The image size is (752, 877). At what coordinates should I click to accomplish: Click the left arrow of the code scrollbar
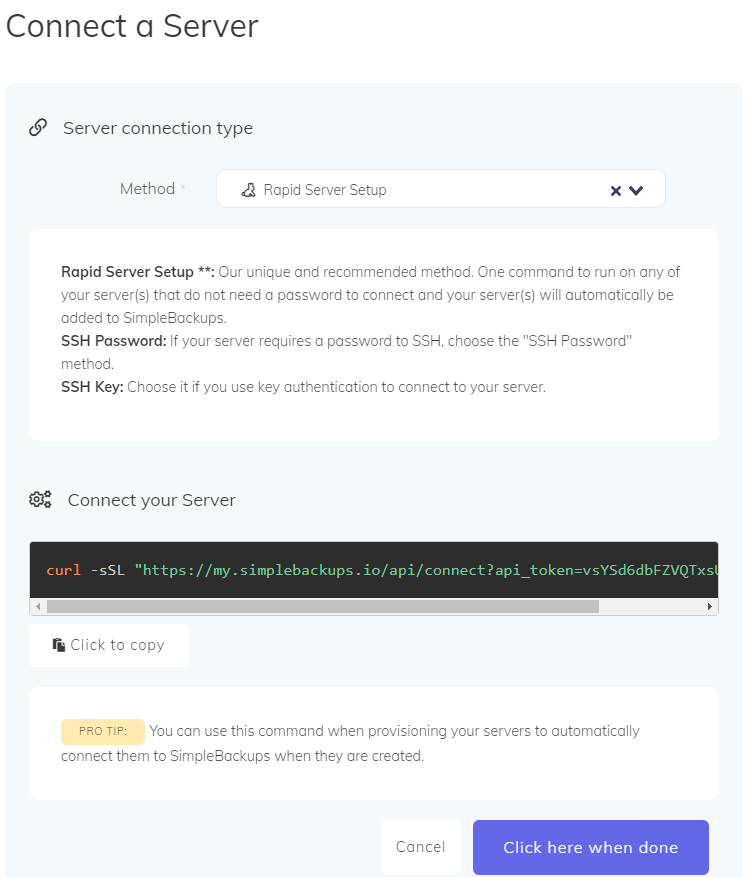pos(38,606)
